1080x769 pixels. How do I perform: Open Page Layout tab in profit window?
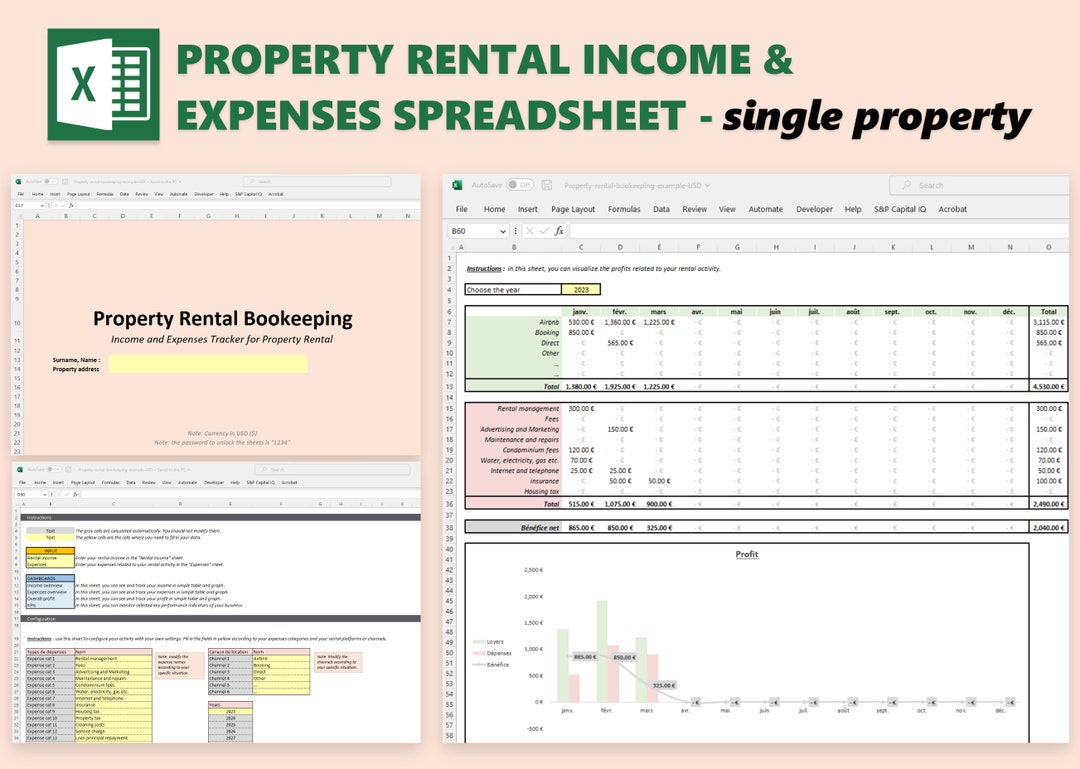click(x=572, y=209)
